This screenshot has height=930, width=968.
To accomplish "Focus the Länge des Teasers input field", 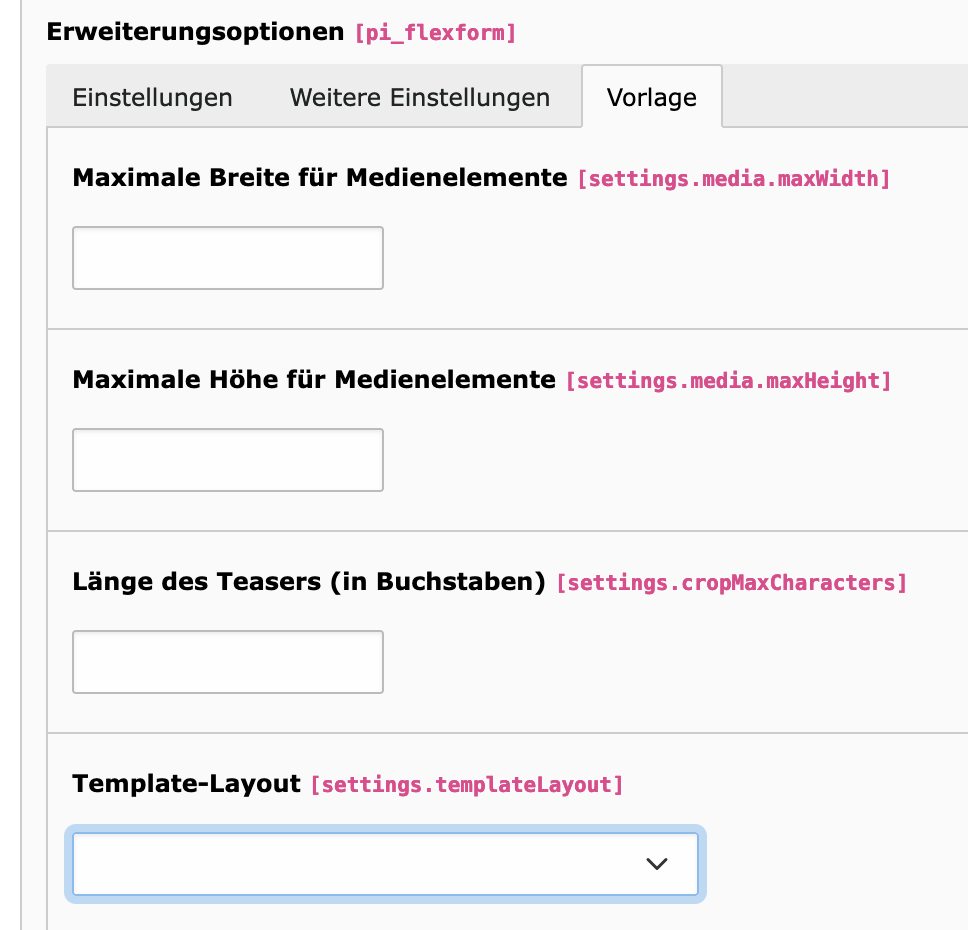I will (228, 662).
